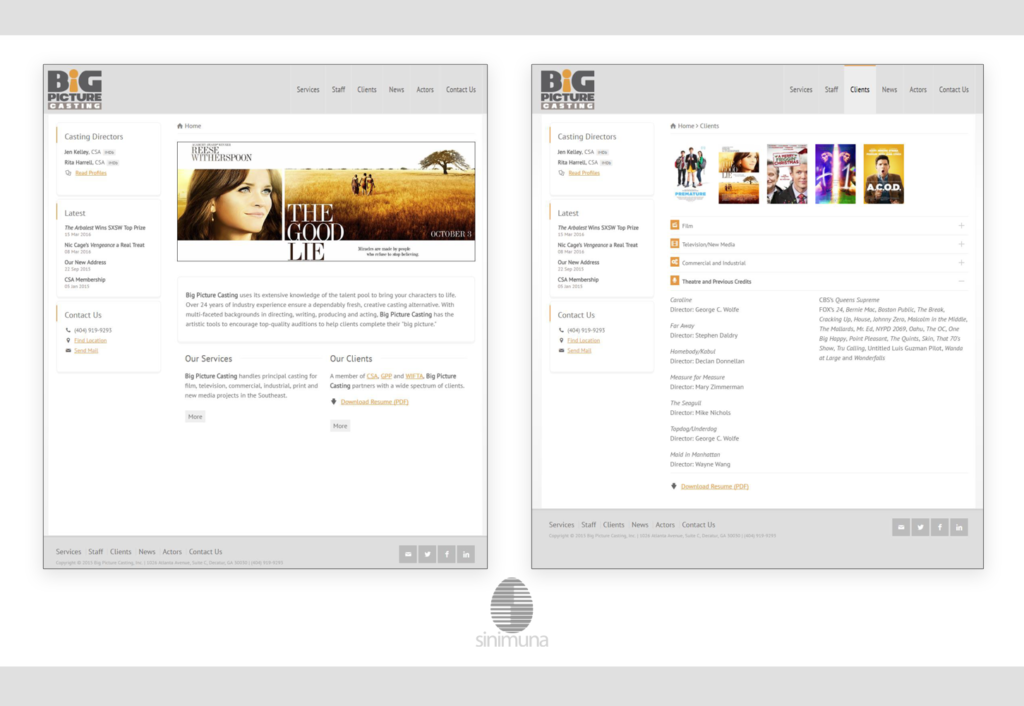This screenshot has height=706, width=1024.
Task: Open Twitter icon in right page footer
Action: click(x=920, y=527)
